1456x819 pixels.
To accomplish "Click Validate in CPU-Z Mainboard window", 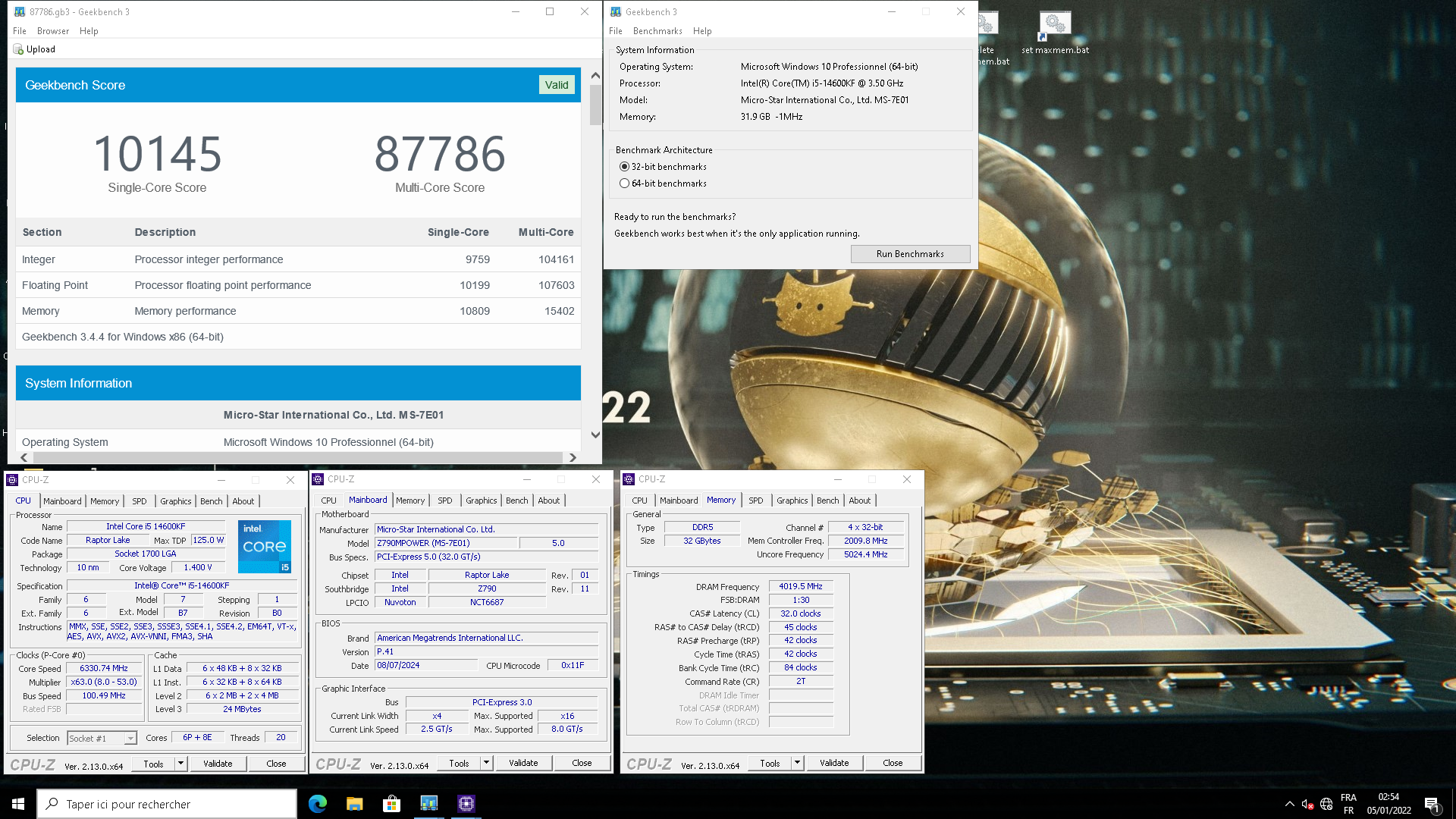I will click(x=523, y=763).
